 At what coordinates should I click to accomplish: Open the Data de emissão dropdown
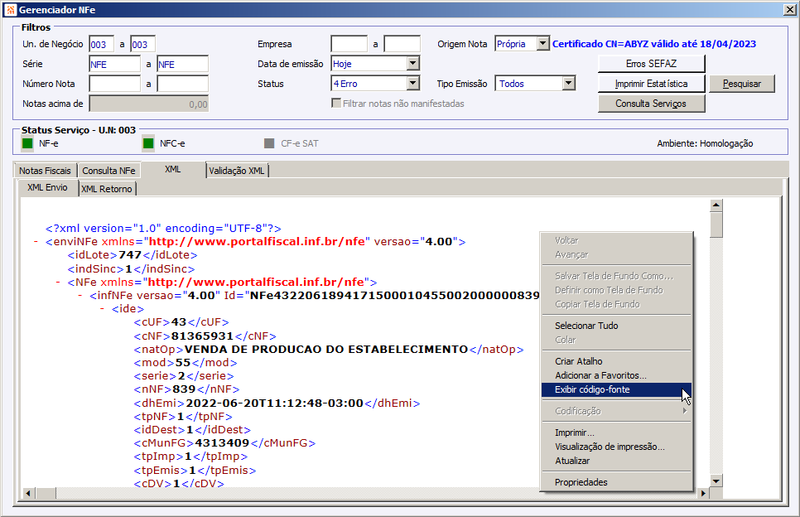coord(413,64)
